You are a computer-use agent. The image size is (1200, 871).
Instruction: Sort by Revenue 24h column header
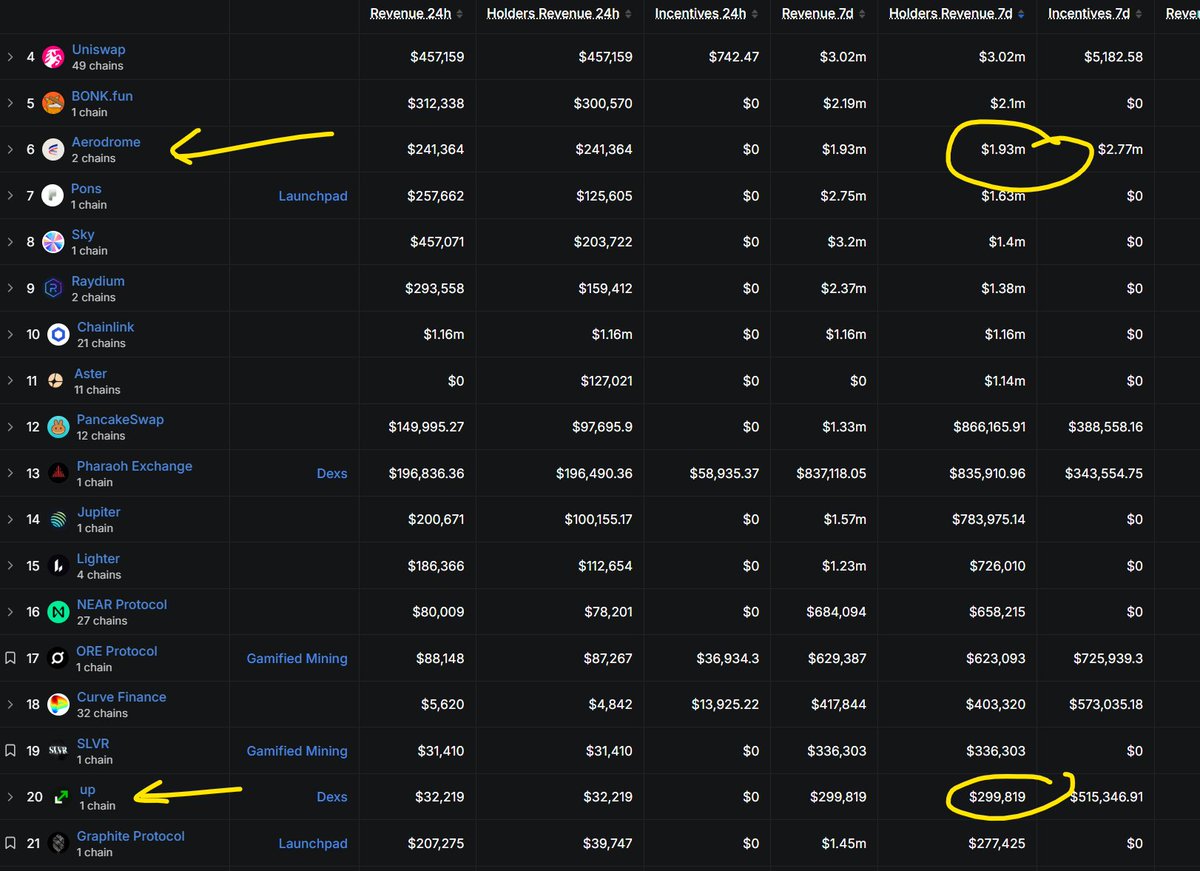coord(409,14)
